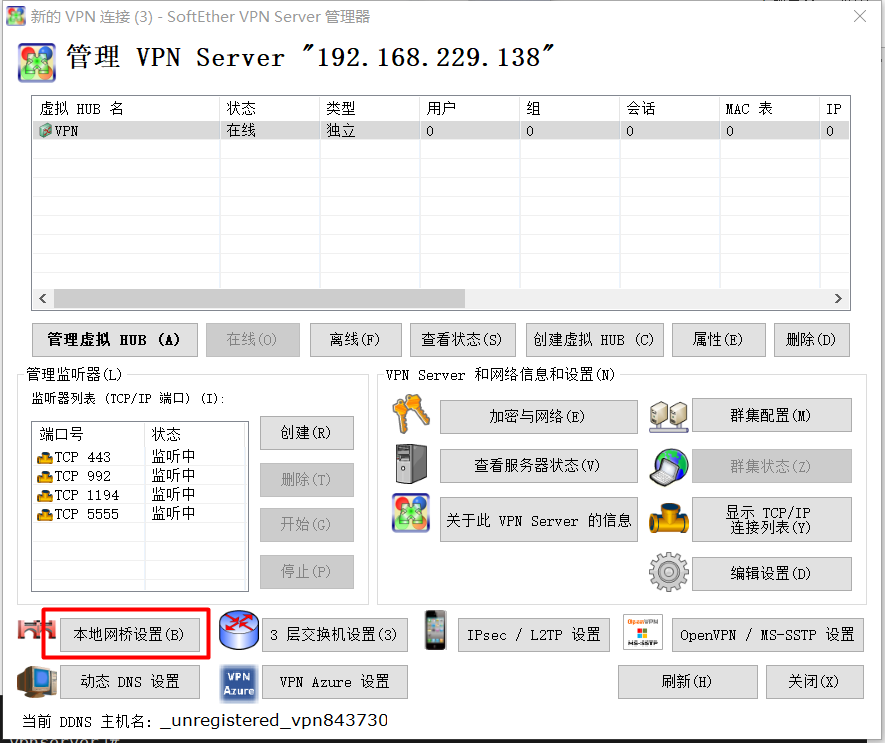The height and width of the screenshot is (743, 885).
Task: Click the listener 开始(G) button
Action: (306, 525)
